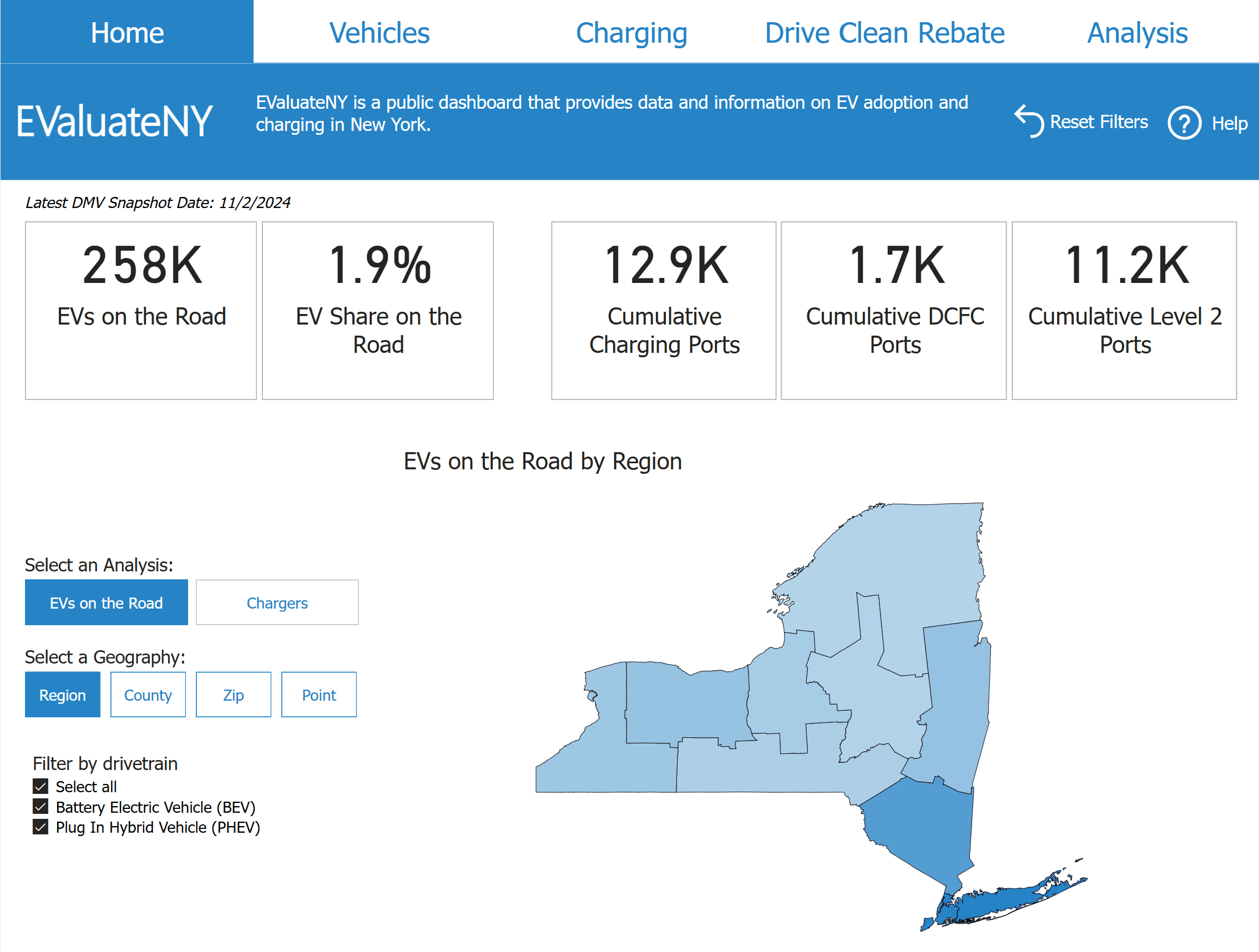Select the northern North Country region on map
Viewport: 1259px width, 952px height.
click(911, 563)
